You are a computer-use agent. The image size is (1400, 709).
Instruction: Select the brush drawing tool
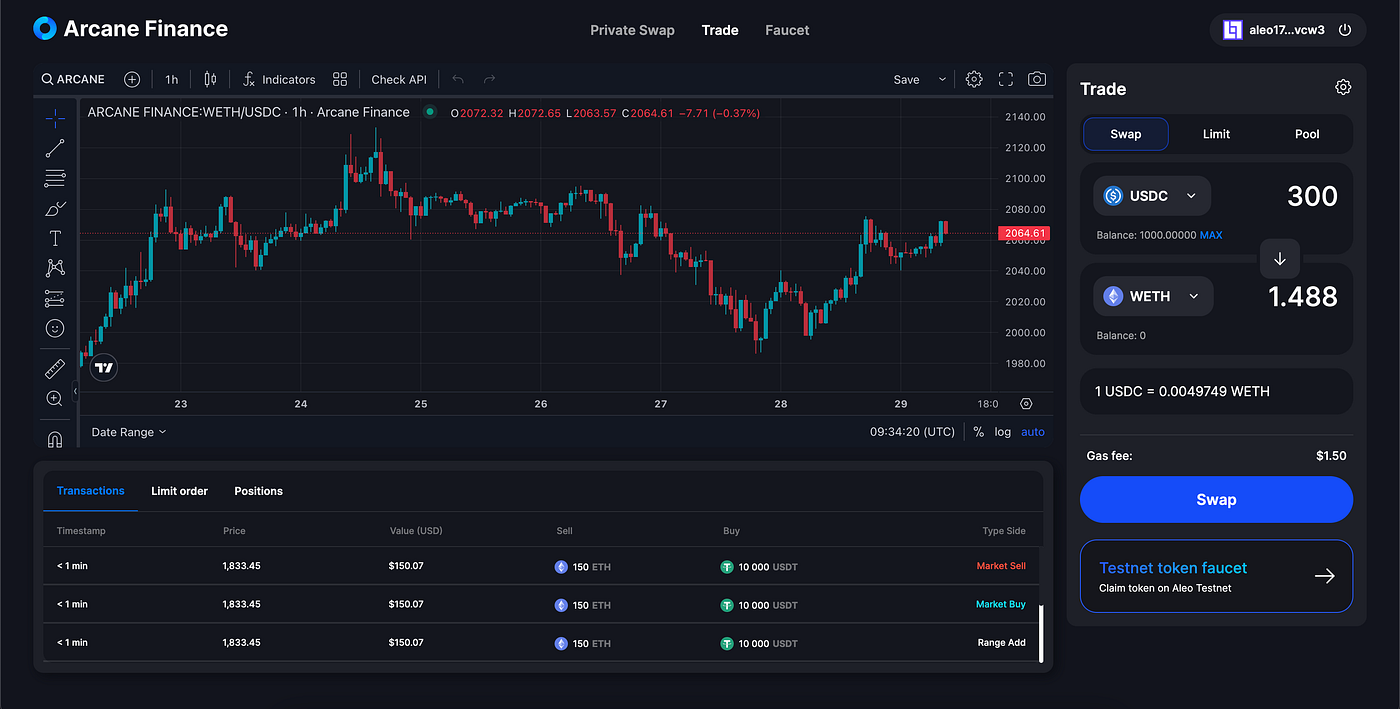(x=55, y=209)
